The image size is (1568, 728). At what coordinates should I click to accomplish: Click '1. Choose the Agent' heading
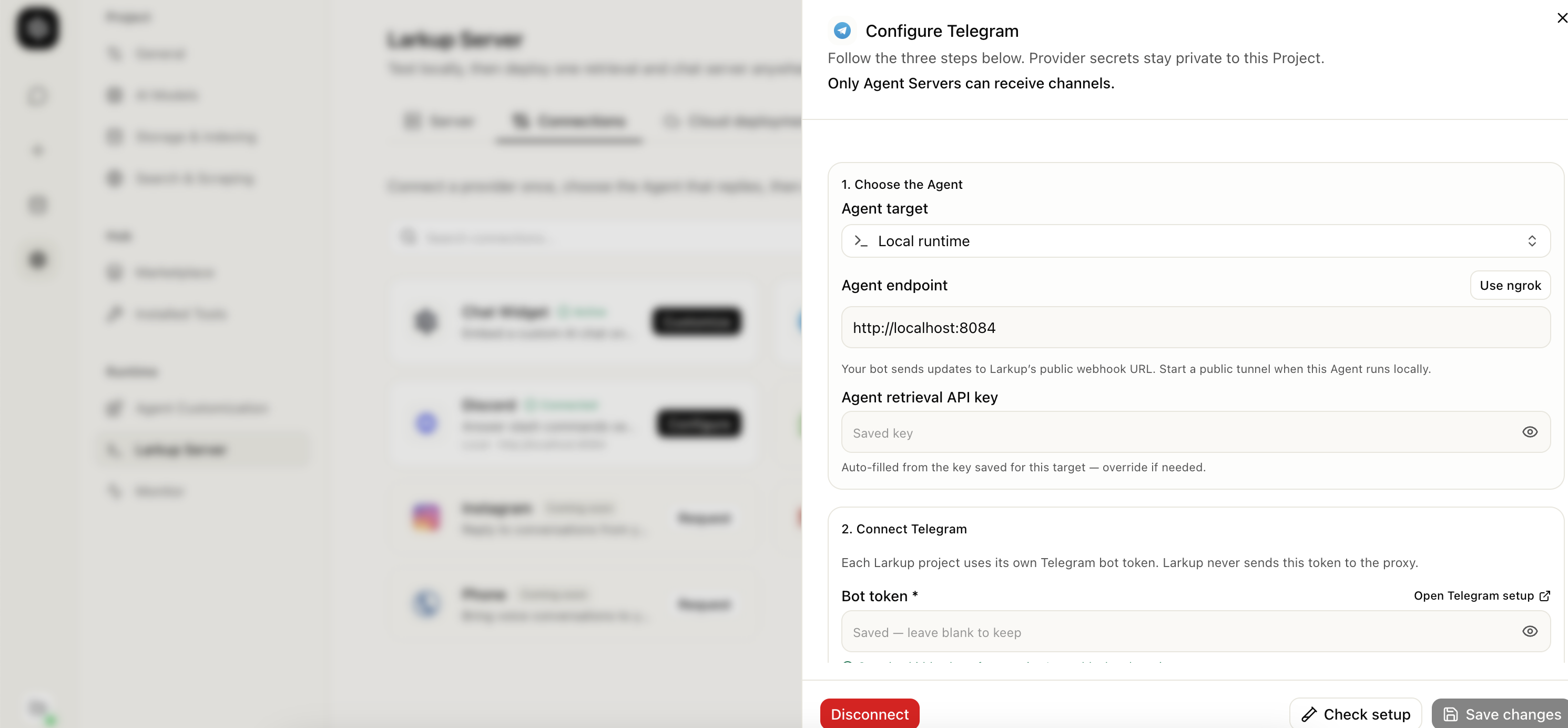tap(901, 185)
